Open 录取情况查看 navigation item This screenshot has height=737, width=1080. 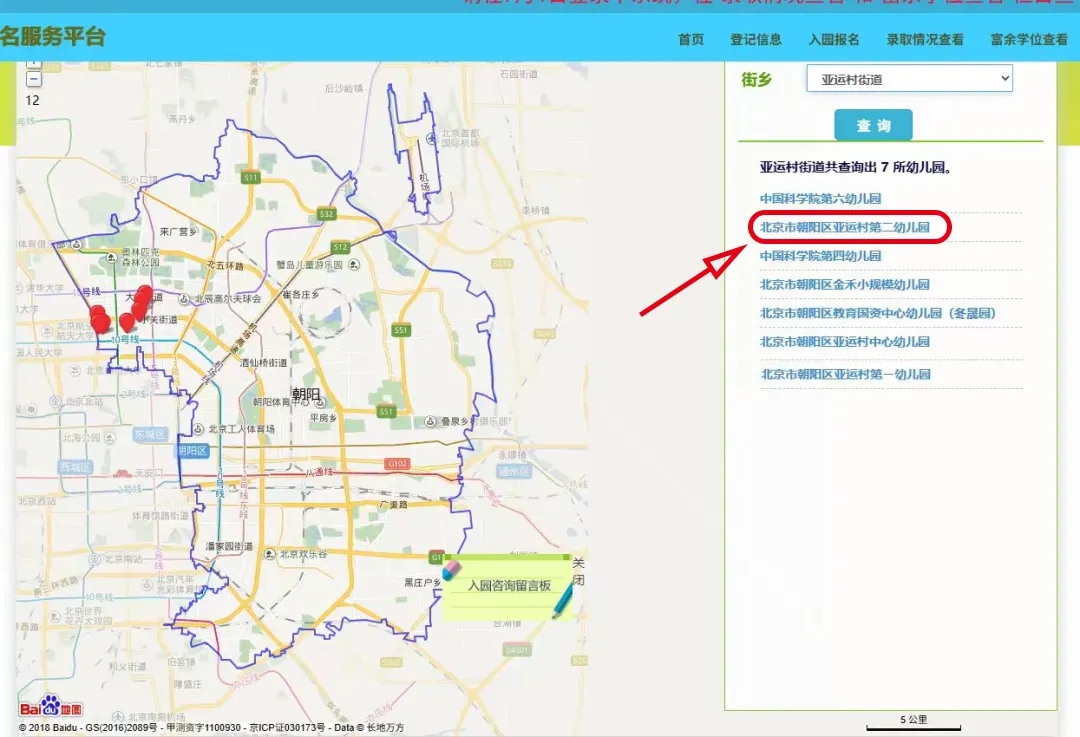(x=925, y=39)
